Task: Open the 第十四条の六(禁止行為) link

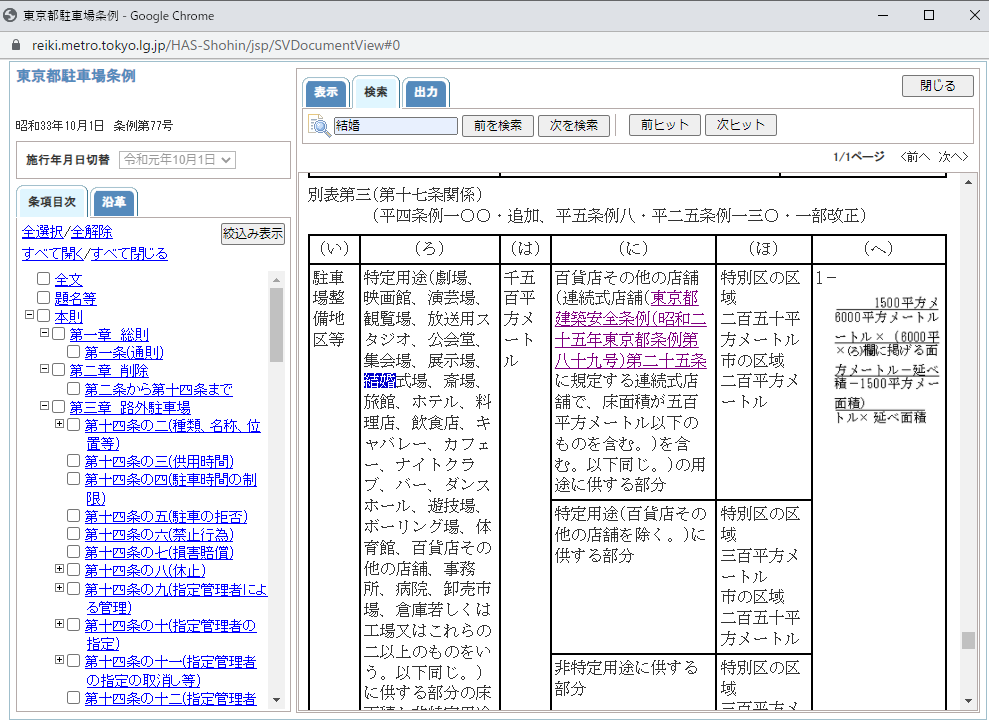Action: tap(160, 535)
